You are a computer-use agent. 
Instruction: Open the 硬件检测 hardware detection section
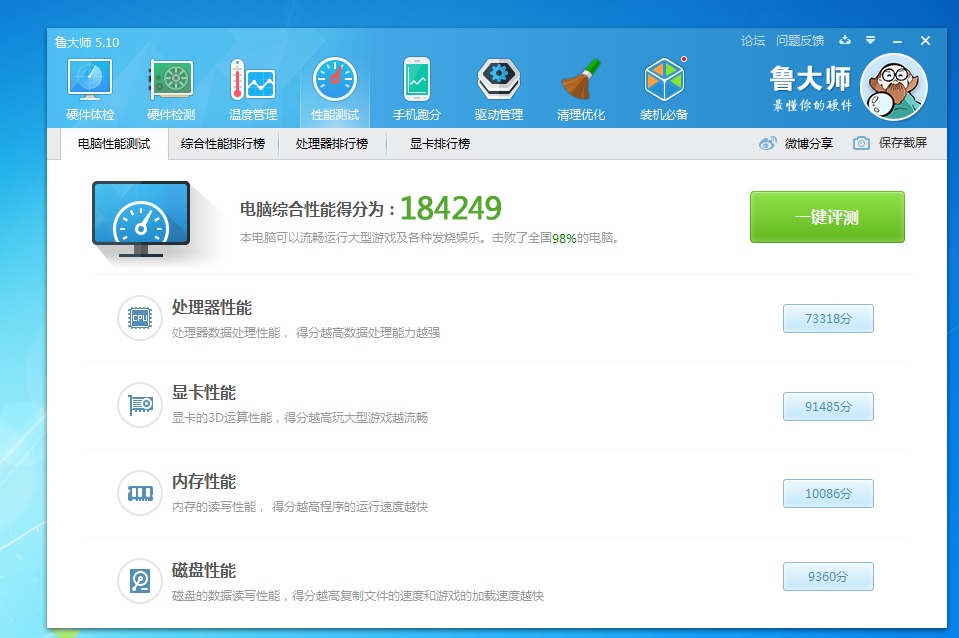(171, 89)
